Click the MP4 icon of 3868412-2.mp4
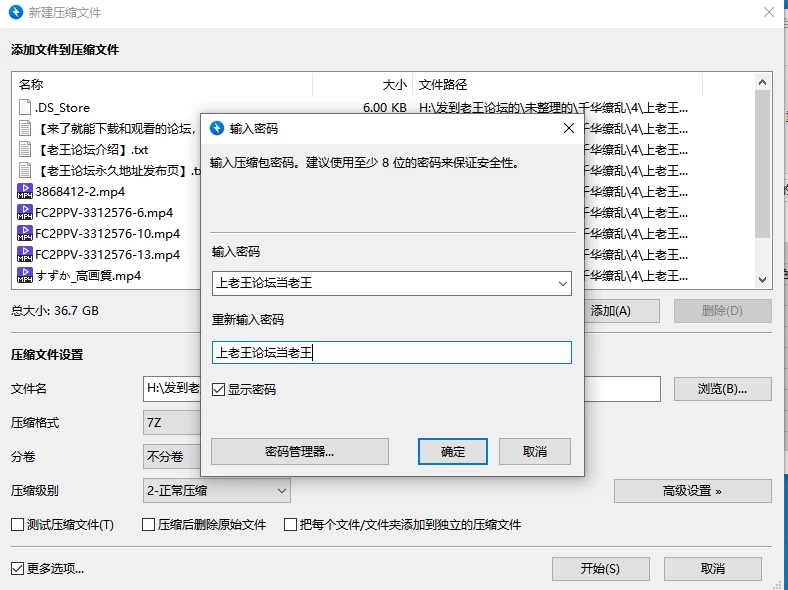 [25, 191]
